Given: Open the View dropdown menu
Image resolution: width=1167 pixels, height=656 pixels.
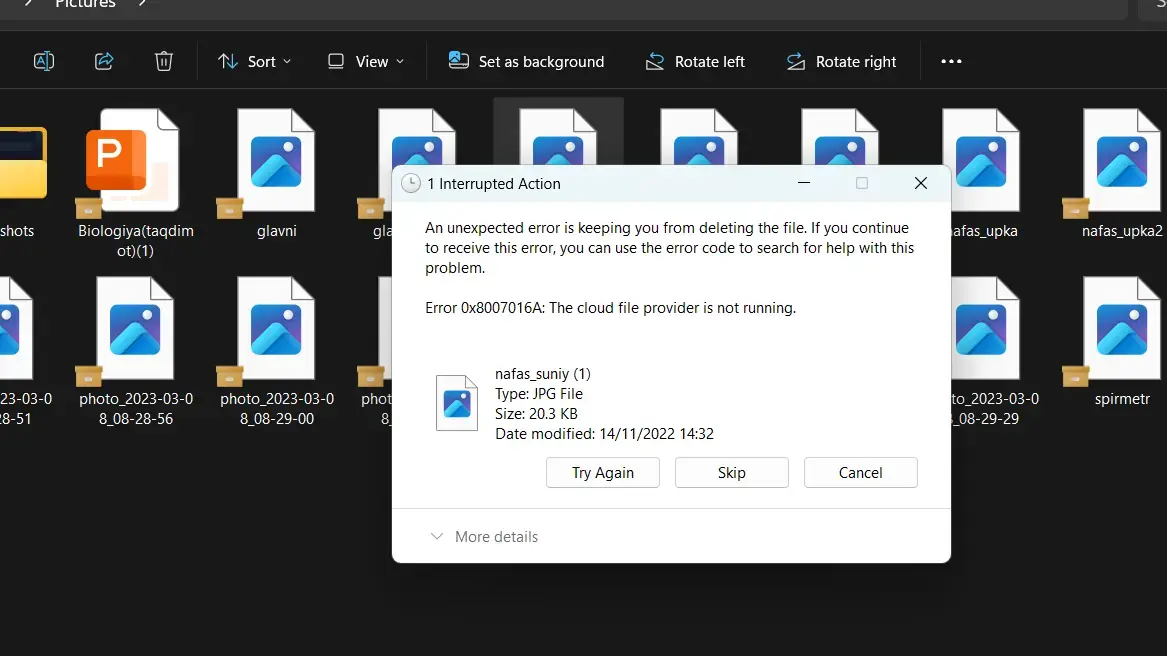Looking at the screenshot, I should click(x=366, y=61).
